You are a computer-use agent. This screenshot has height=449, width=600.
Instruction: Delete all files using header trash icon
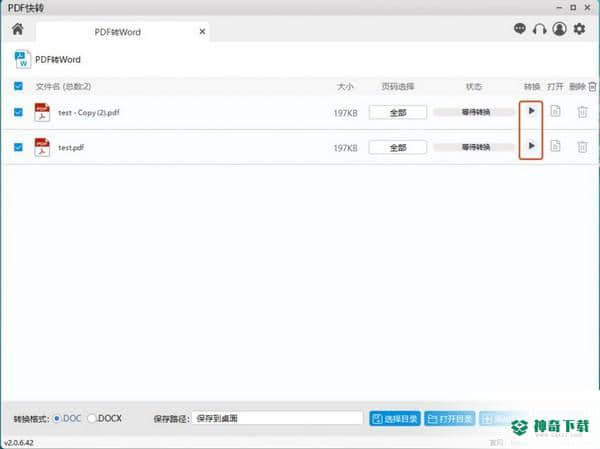[592, 87]
